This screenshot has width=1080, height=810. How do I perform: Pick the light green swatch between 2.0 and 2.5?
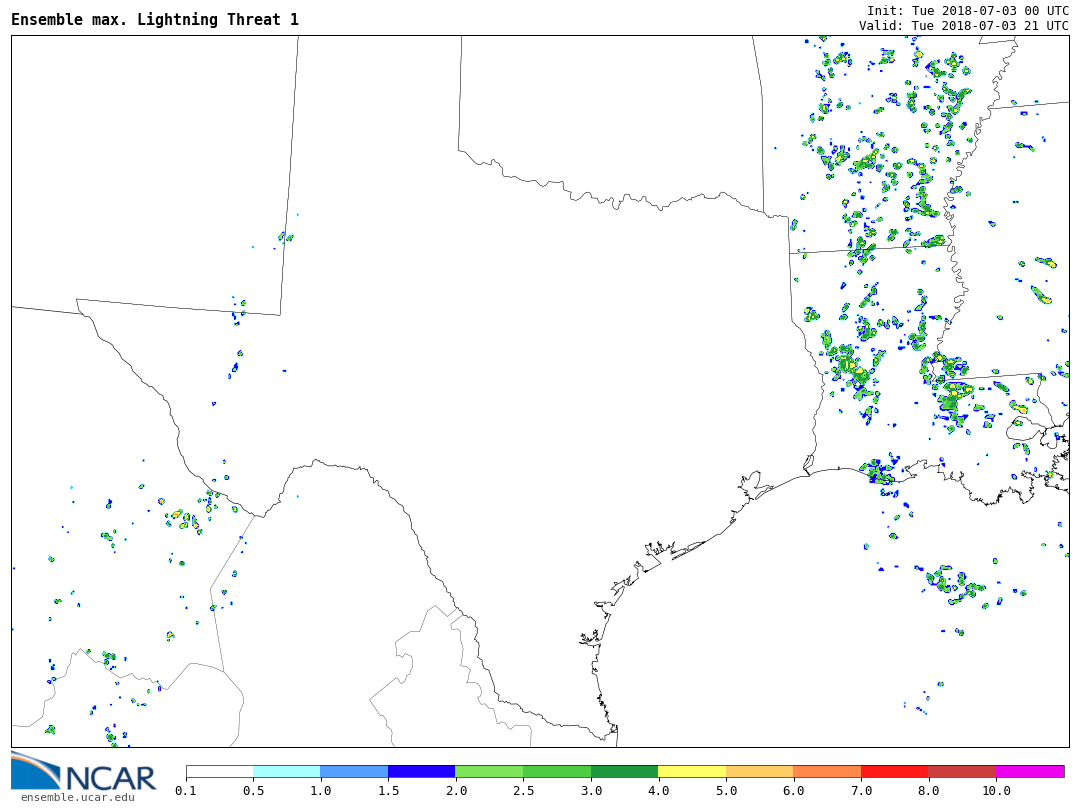click(x=489, y=772)
